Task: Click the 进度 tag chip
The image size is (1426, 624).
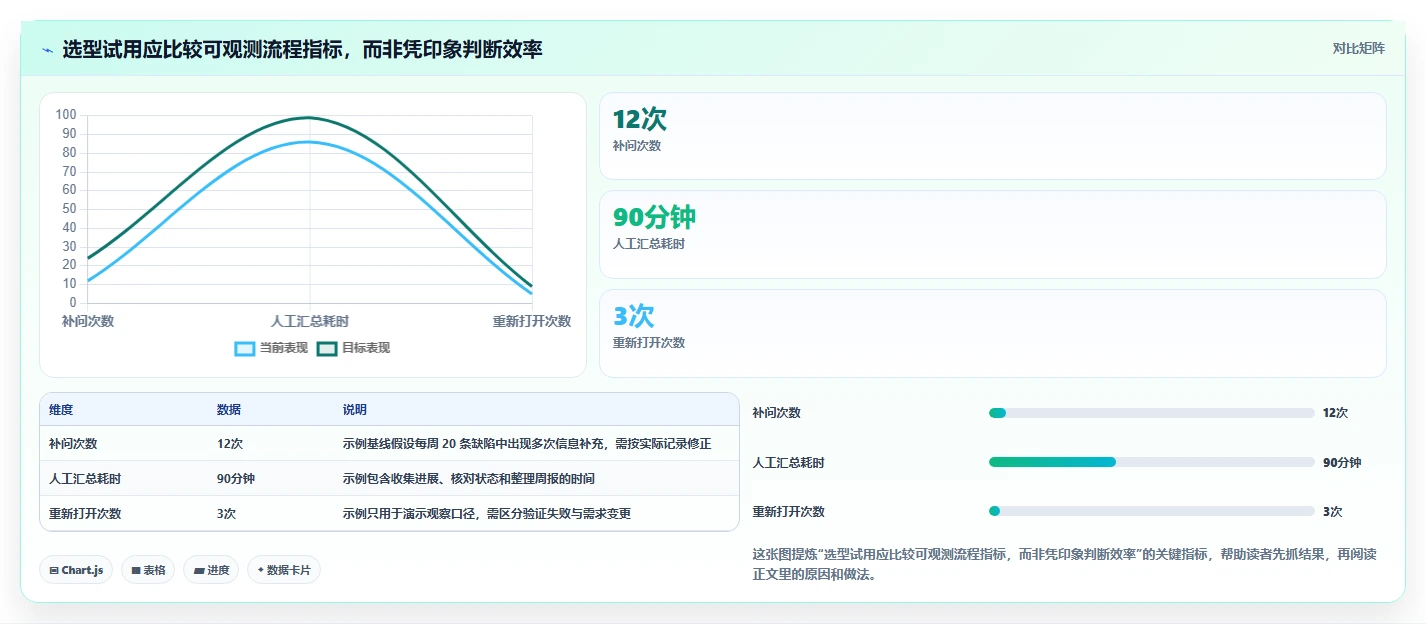Action: point(211,570)
